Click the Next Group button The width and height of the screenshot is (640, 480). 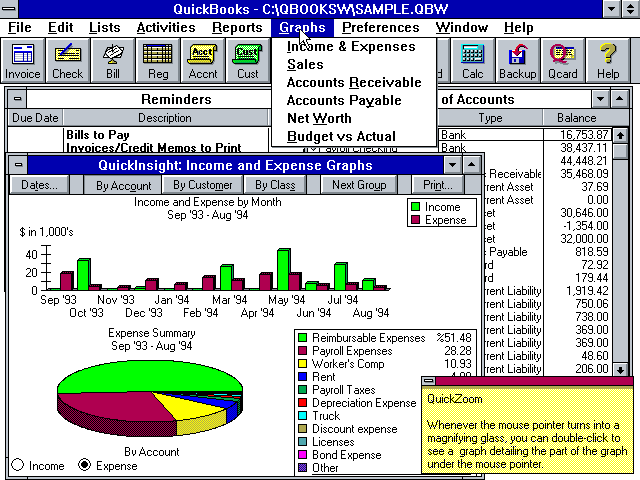[359, 185]
